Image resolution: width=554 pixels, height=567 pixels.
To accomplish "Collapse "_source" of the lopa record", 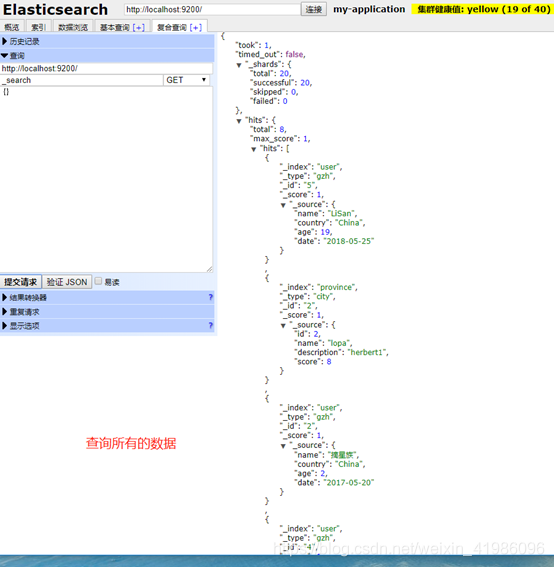I will tap(283, 325).
